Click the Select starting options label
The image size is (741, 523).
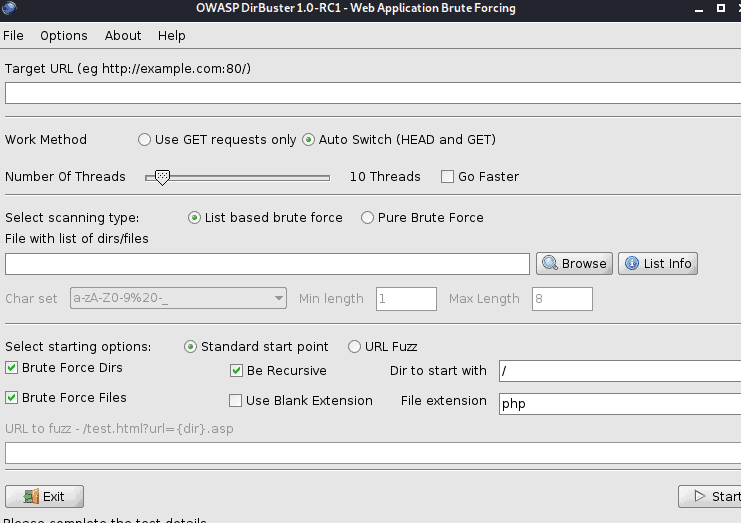click(78, 347)
